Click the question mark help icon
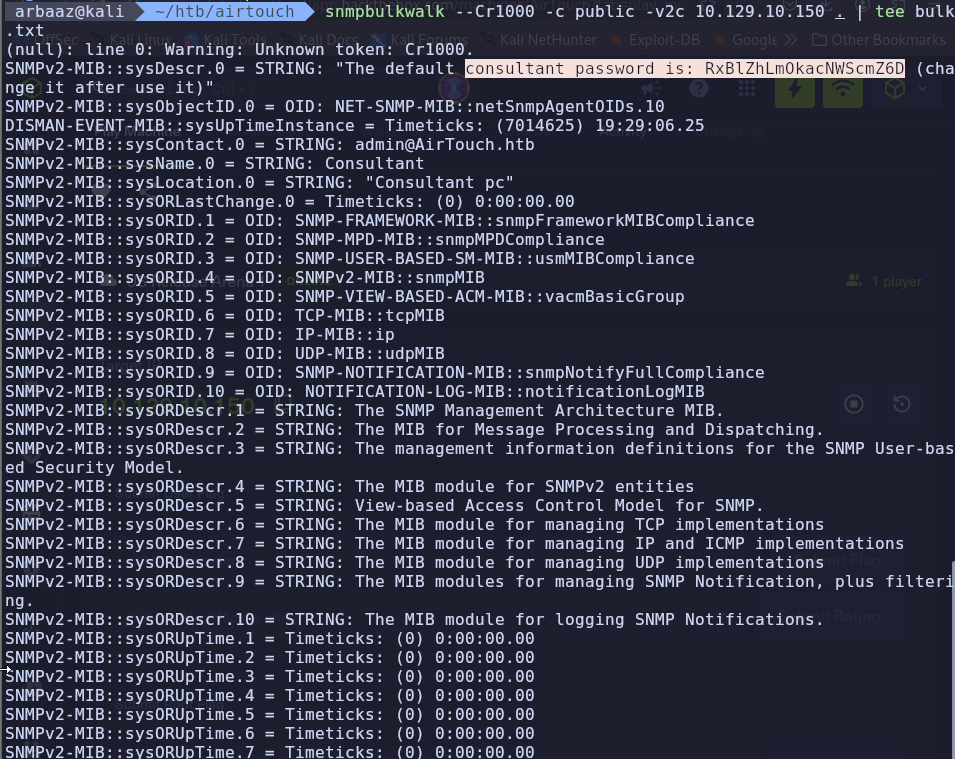955x759 pixels. point(699,88)
